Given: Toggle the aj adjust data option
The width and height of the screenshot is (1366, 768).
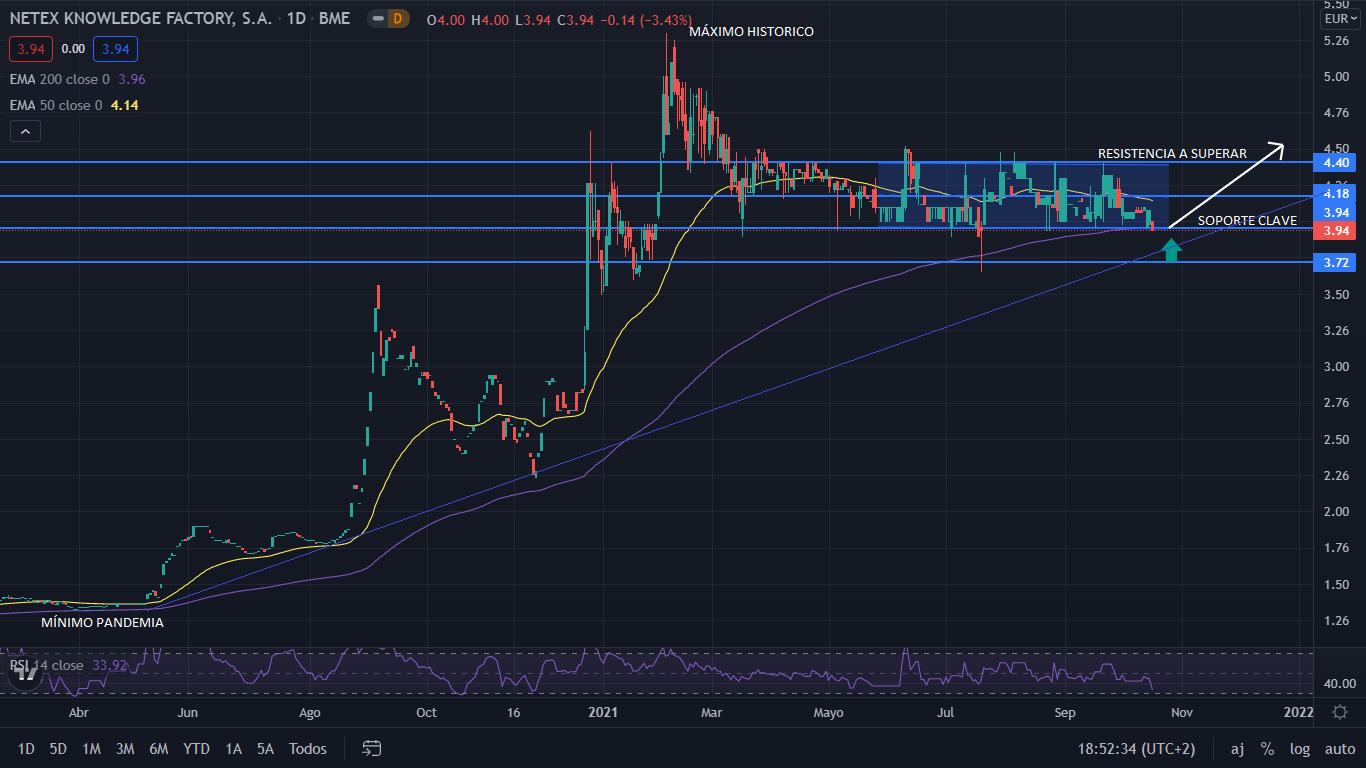Looking at the screenshot, I should (1237, 748).
